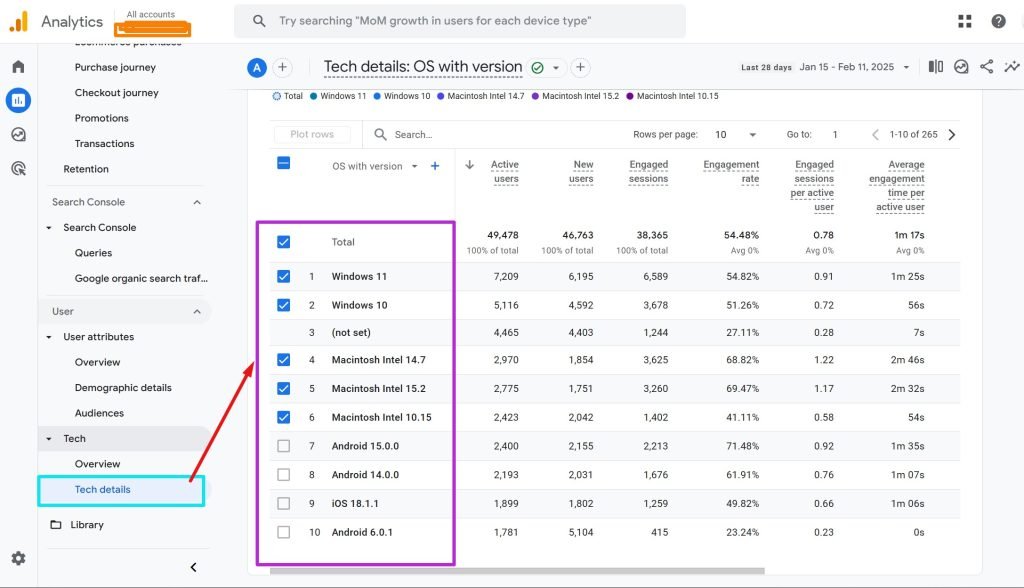Open the Library link

point(87,525)
